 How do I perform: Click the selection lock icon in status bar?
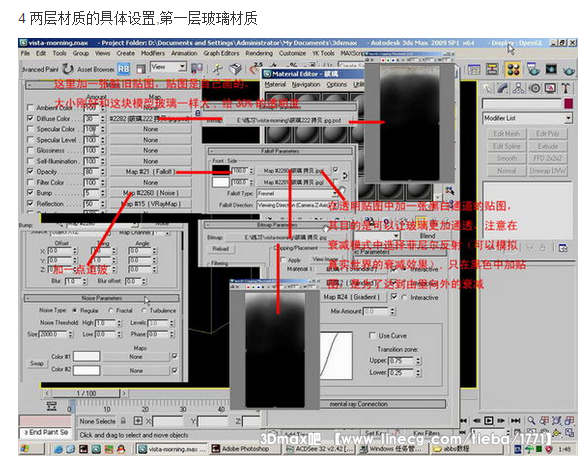pos(123,421)
